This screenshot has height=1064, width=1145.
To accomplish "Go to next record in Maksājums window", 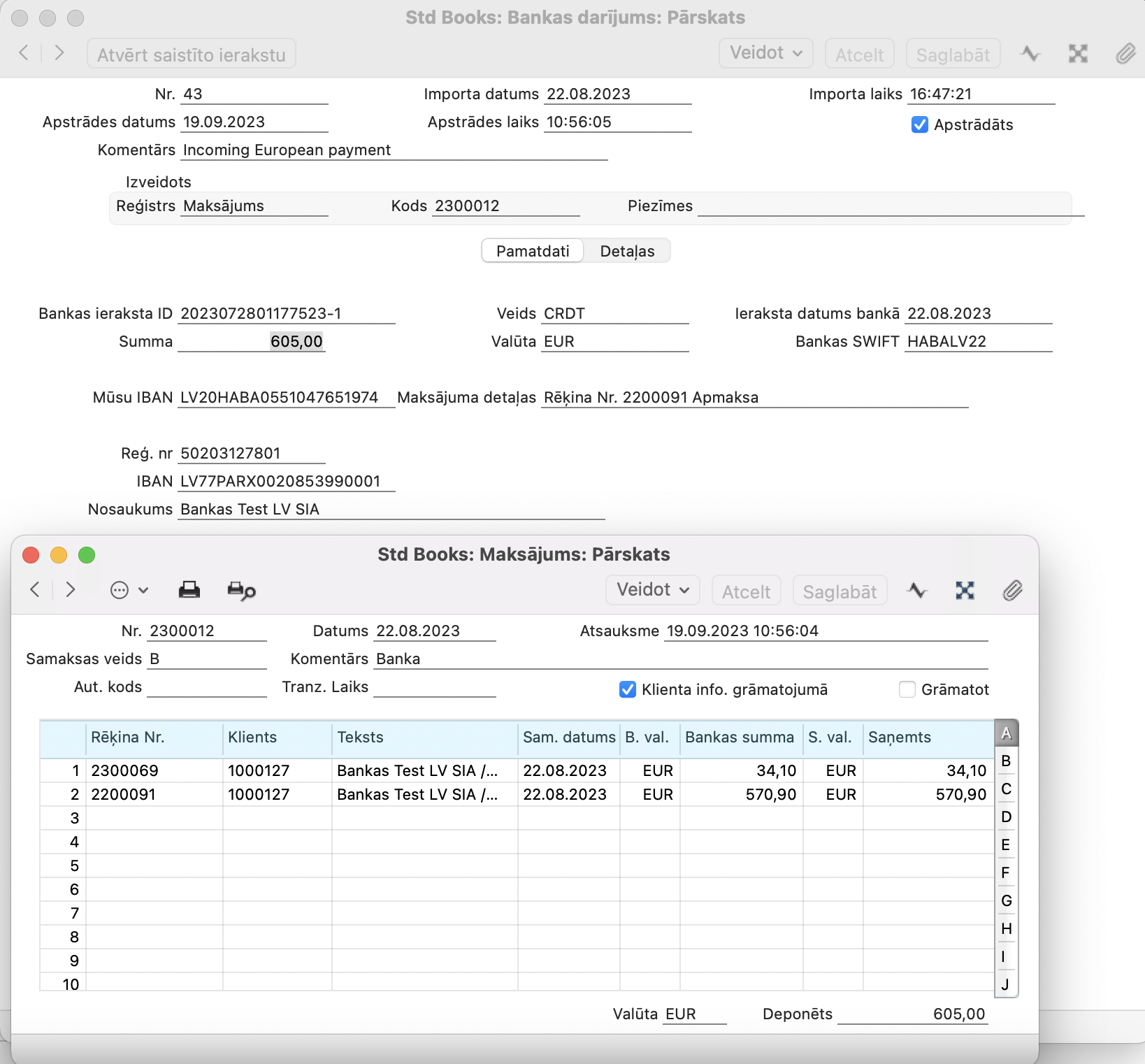I will [70, 590].
